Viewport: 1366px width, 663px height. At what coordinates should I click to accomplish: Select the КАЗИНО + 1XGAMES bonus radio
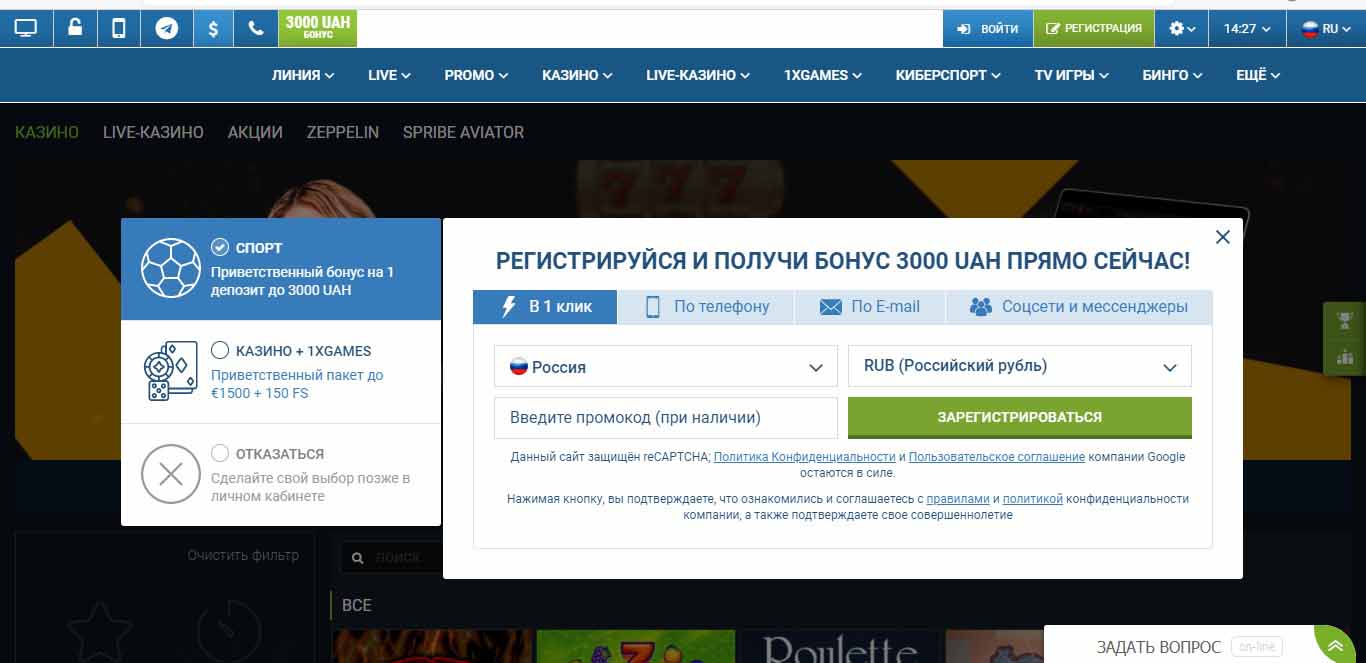(220, 350)
